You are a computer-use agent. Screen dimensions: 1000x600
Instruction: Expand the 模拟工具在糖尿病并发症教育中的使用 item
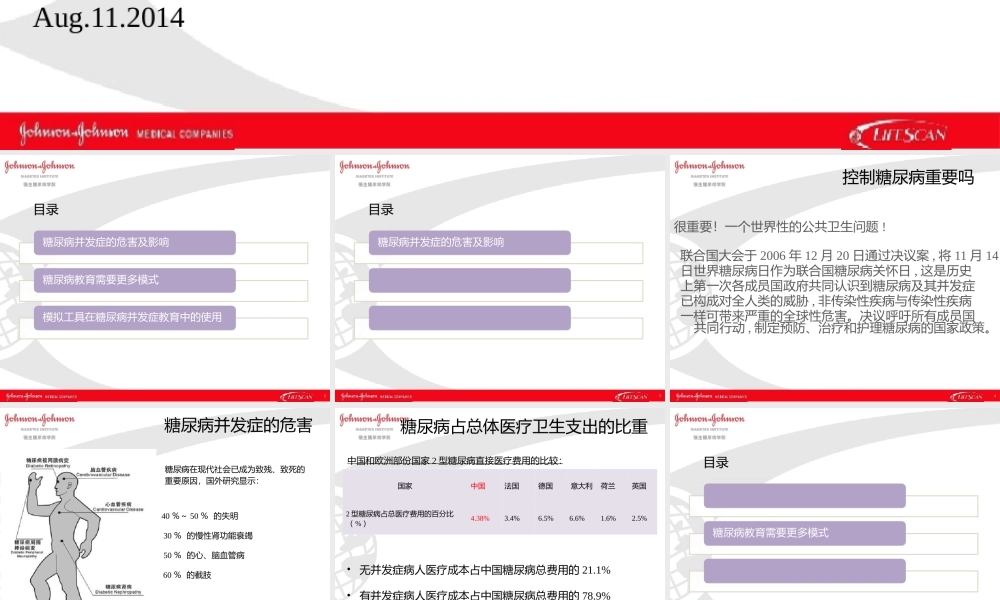coord(135,318)
